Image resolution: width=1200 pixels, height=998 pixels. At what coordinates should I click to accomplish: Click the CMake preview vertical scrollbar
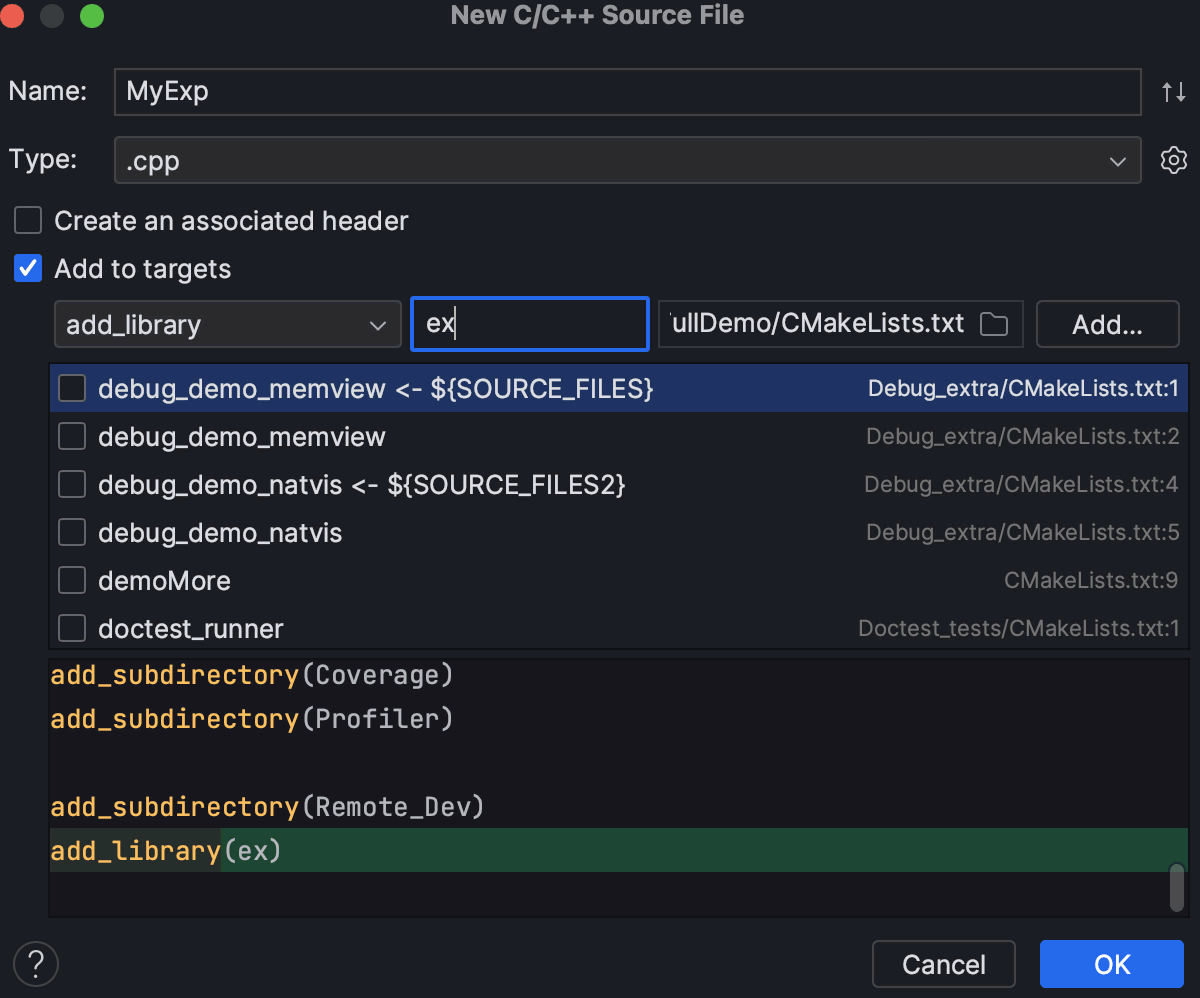pos(1177,887)
